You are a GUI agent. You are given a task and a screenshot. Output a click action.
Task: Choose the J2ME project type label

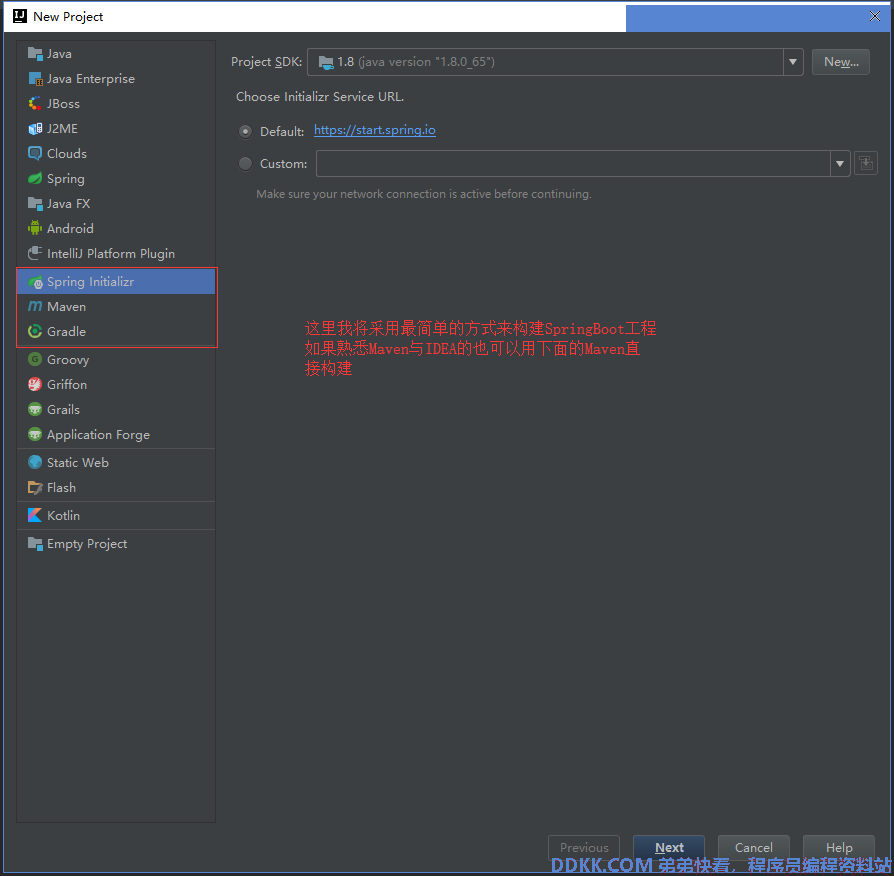click(x=62, y=129)
